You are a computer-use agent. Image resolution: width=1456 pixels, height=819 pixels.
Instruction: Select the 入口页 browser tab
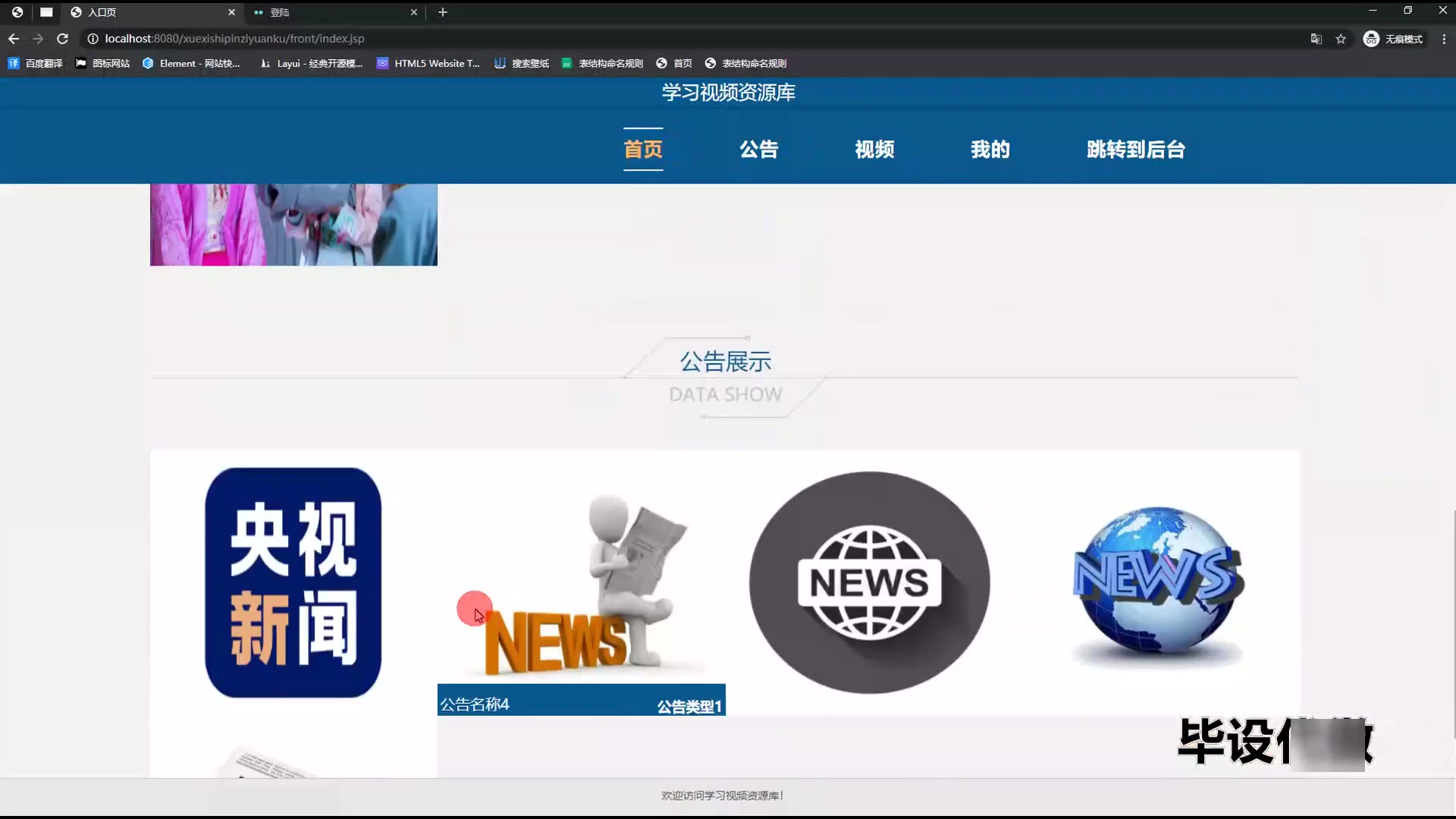tap(152, 12)
